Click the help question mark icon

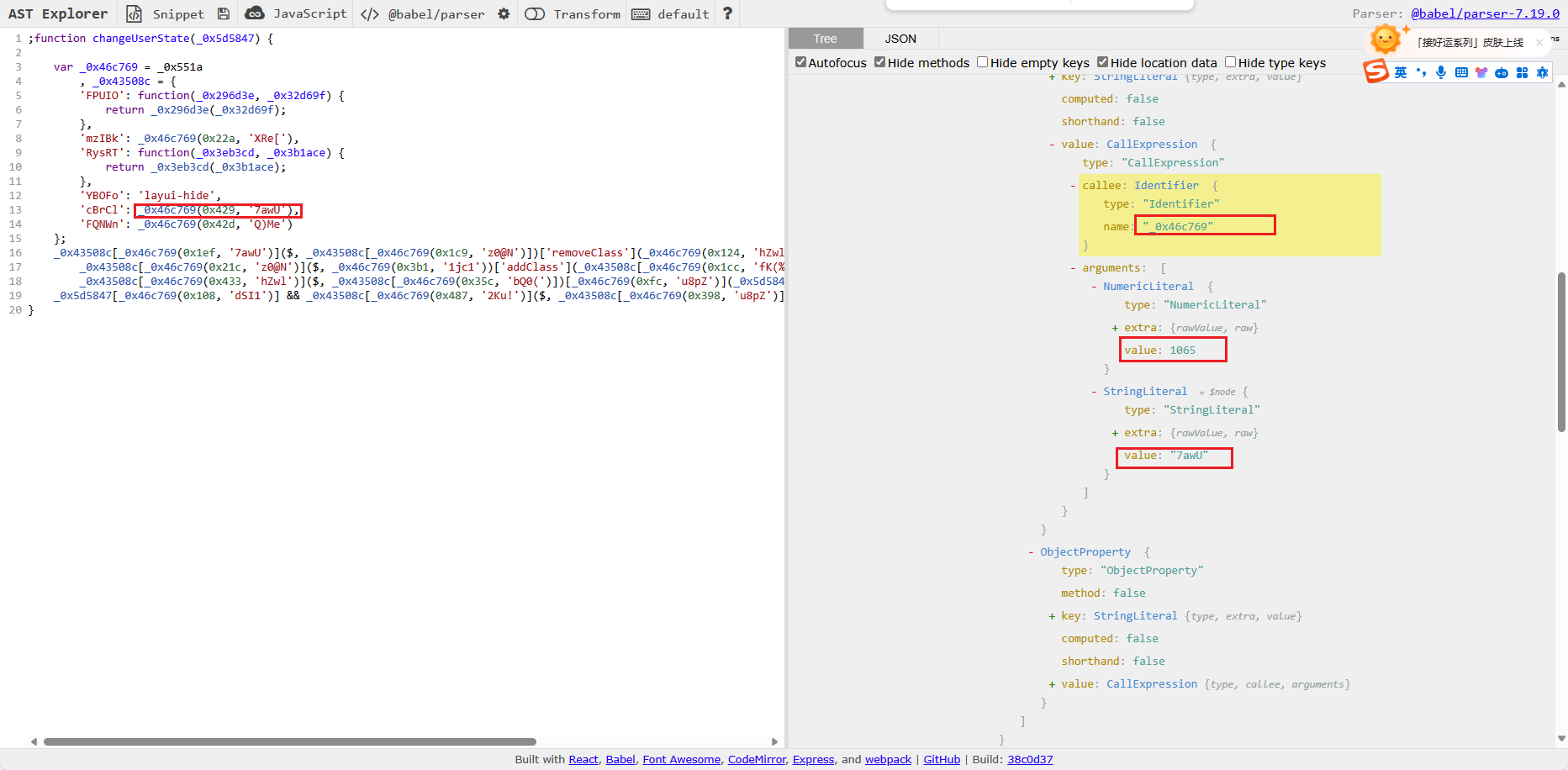click(727, 13)
